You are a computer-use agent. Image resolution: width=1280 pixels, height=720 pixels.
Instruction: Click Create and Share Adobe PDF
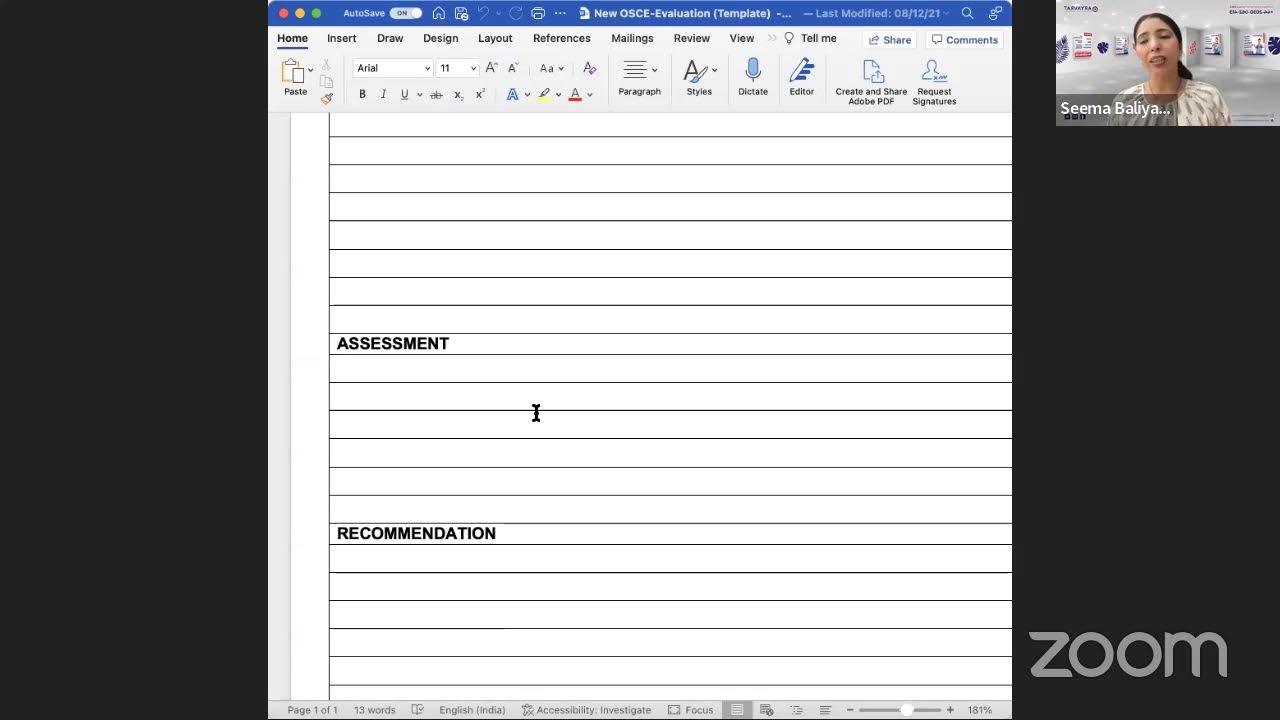point(871,82)
